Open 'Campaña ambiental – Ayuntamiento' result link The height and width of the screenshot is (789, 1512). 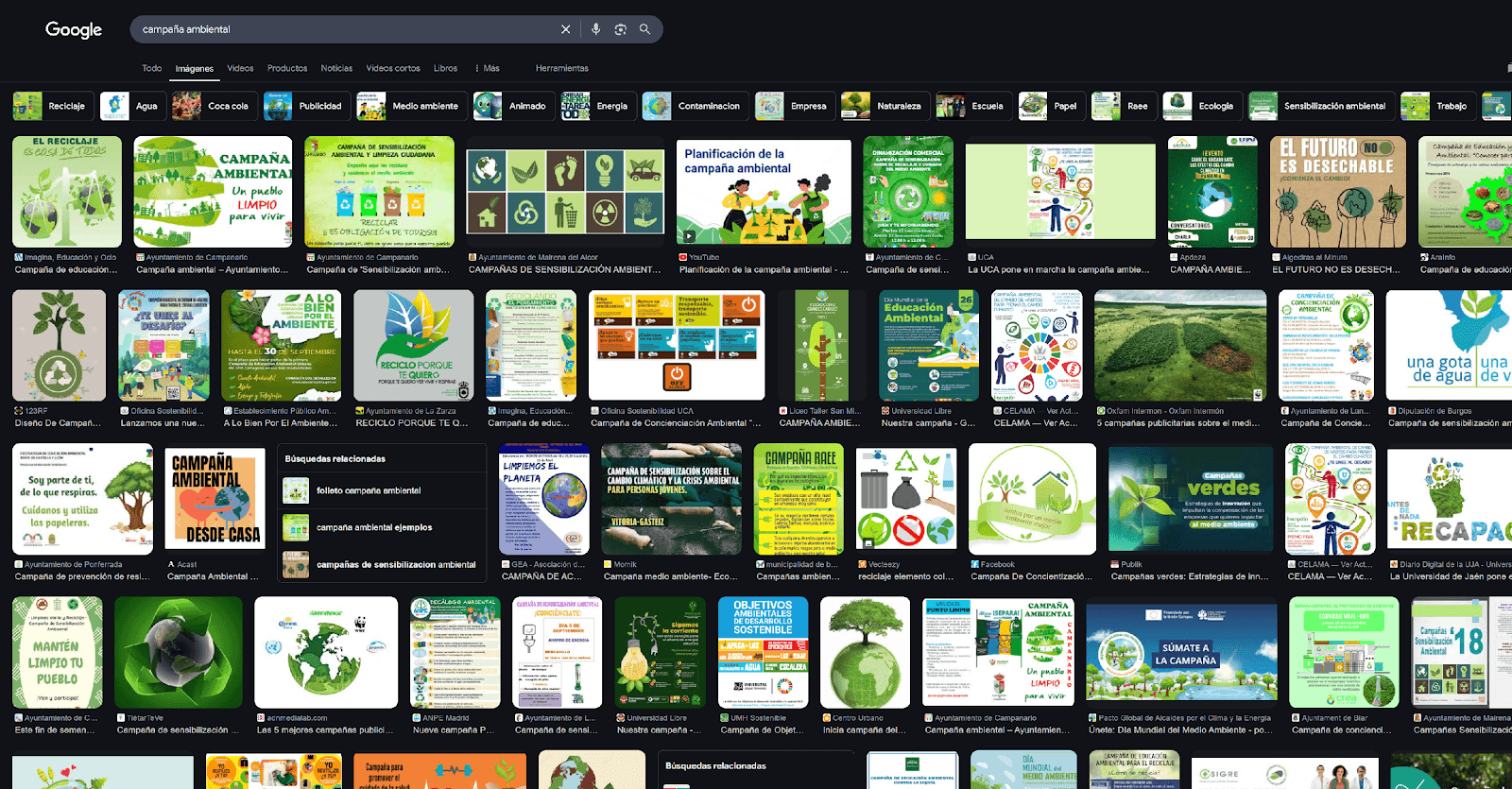click(x=213, y=269)
